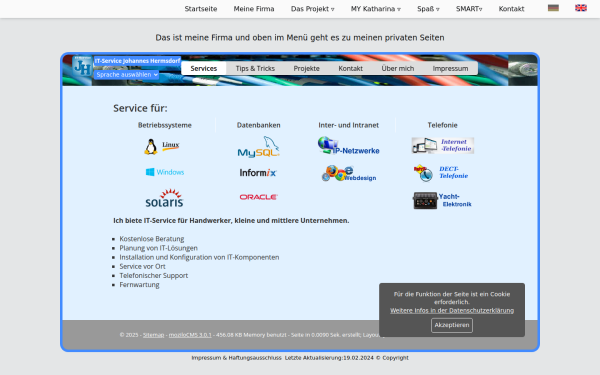
Task: Open the Windows logo link
Action: (165, 172)
